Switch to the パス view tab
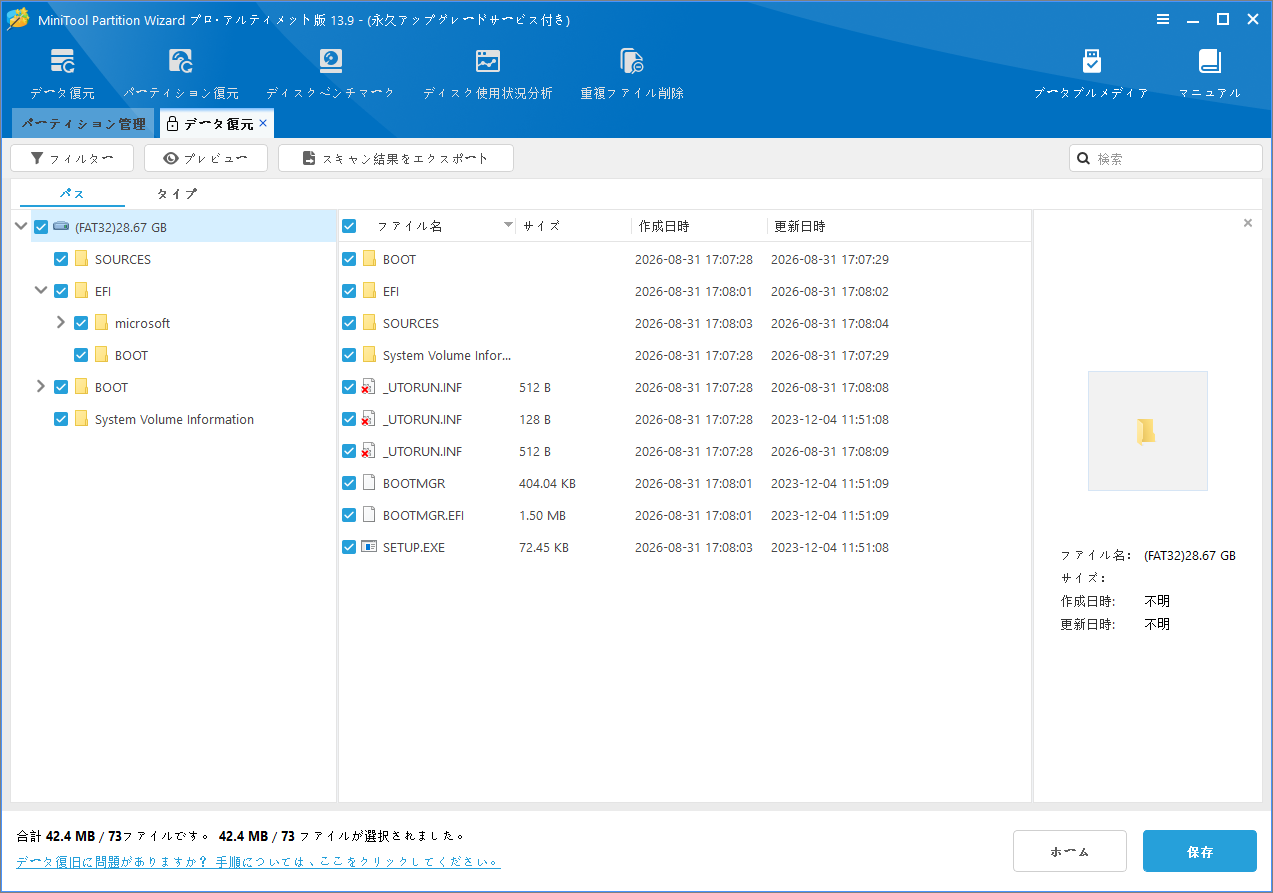 click(x=72, y=194)
